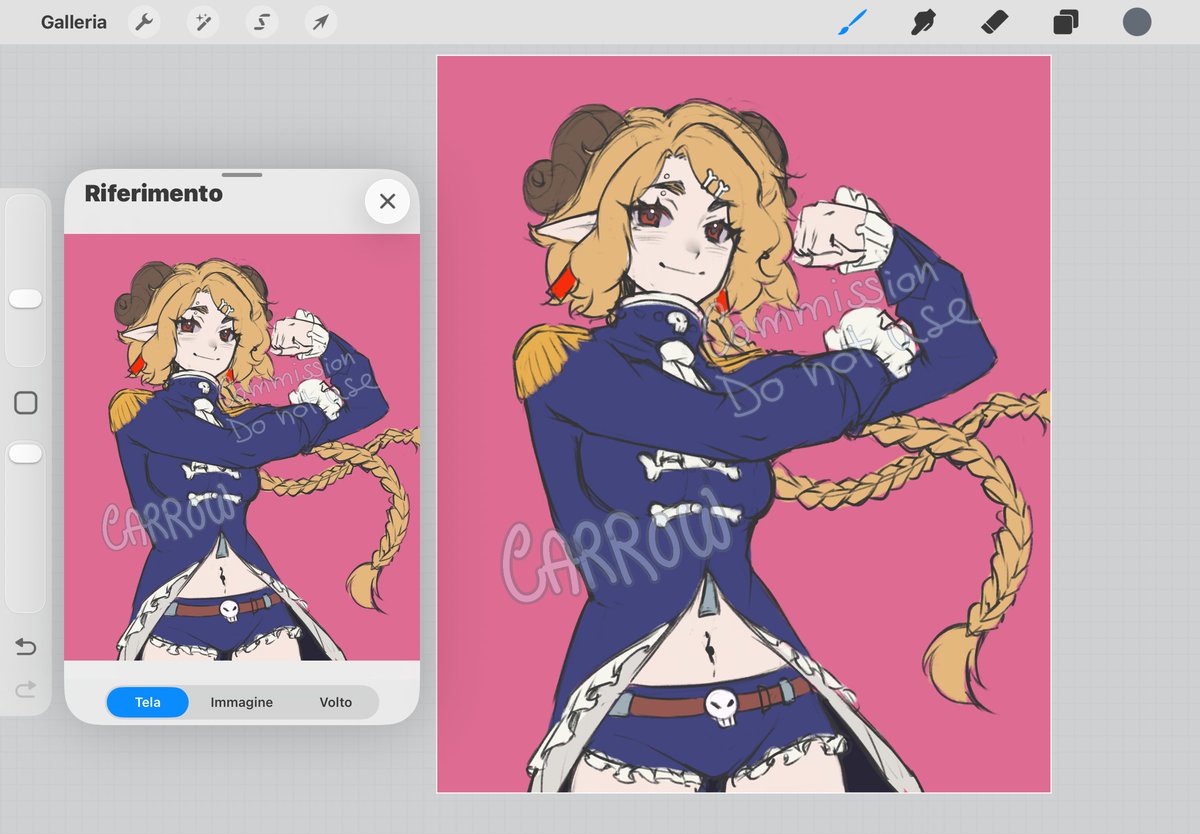Screen dimensions: 1200x834
Task: Return to the Galleria
Action: [73, 22]
